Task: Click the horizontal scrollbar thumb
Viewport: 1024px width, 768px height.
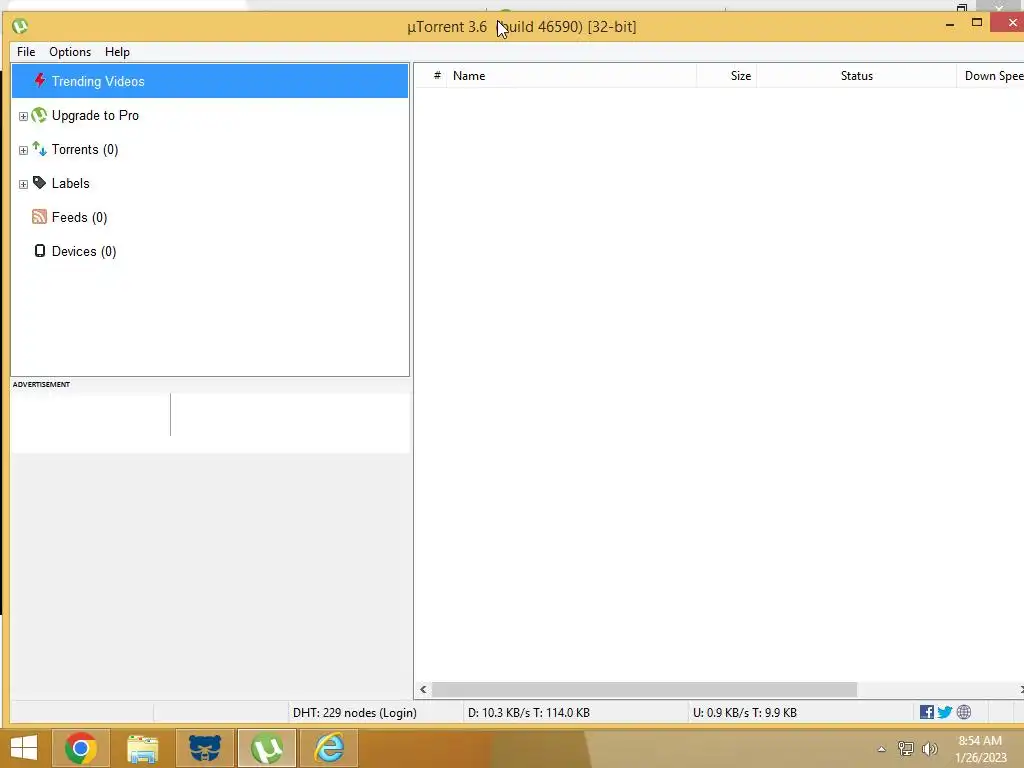Action: (x=644, y=690)
